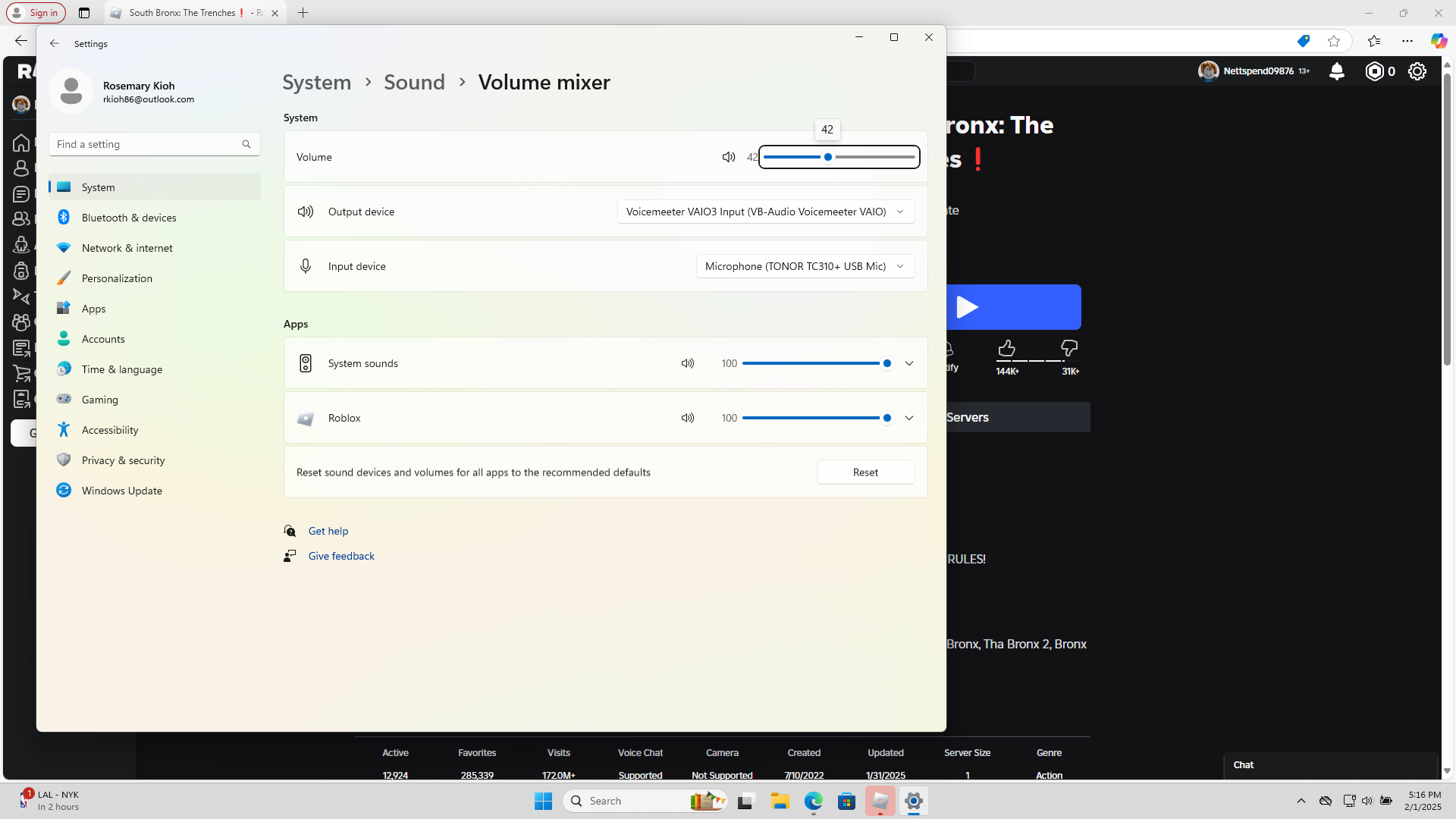Expand the System sounds options chevron
This screenshot has width=1456, height=819.
click(908, 363)
